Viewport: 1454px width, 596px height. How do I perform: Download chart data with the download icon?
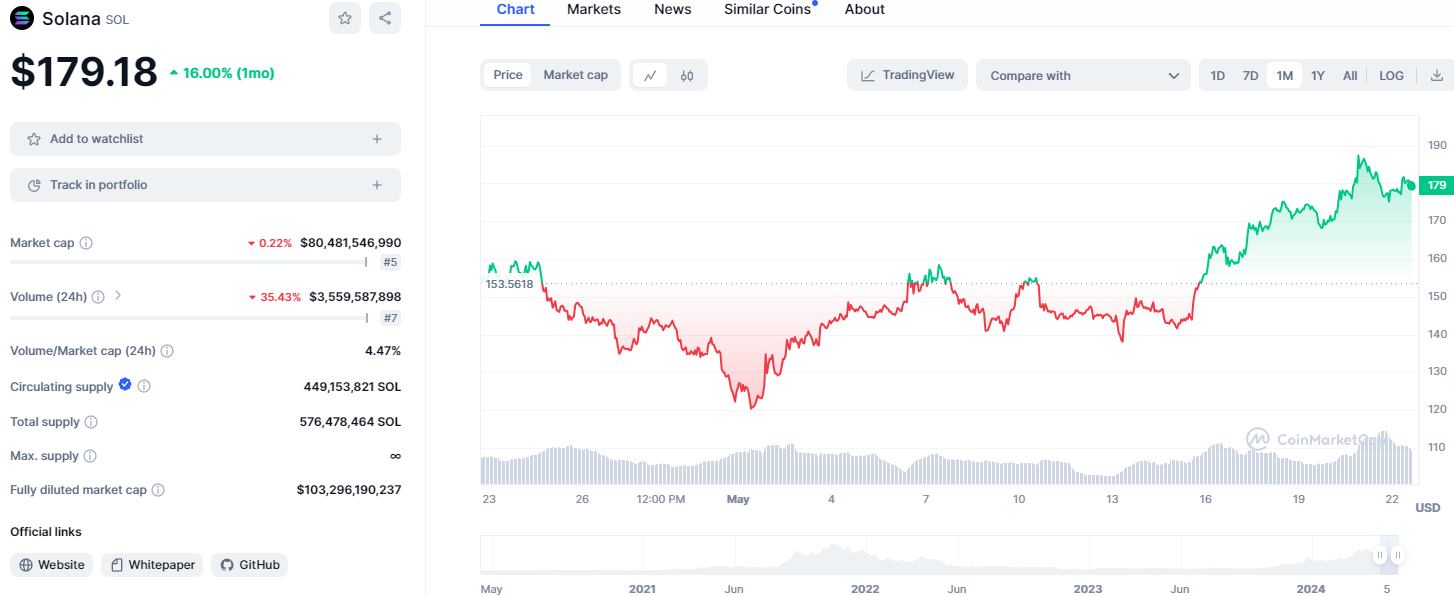click(x=1437, y=75)
